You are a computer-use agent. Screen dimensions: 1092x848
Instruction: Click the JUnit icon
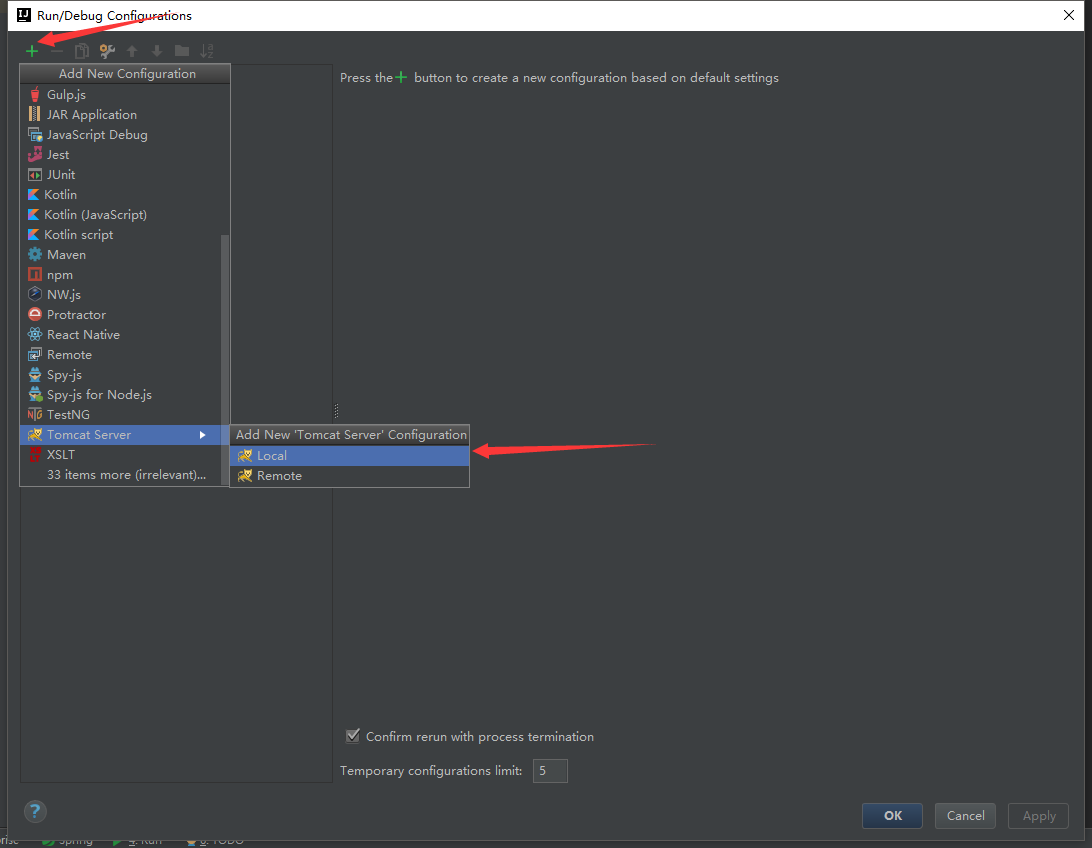tap(35, 175)
